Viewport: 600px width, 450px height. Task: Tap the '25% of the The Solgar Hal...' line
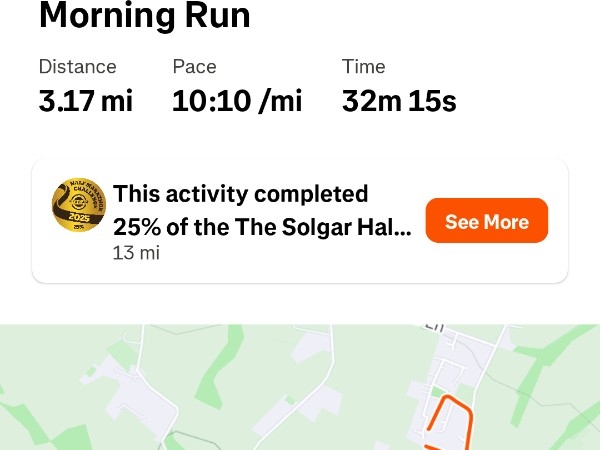coord(262,226)
